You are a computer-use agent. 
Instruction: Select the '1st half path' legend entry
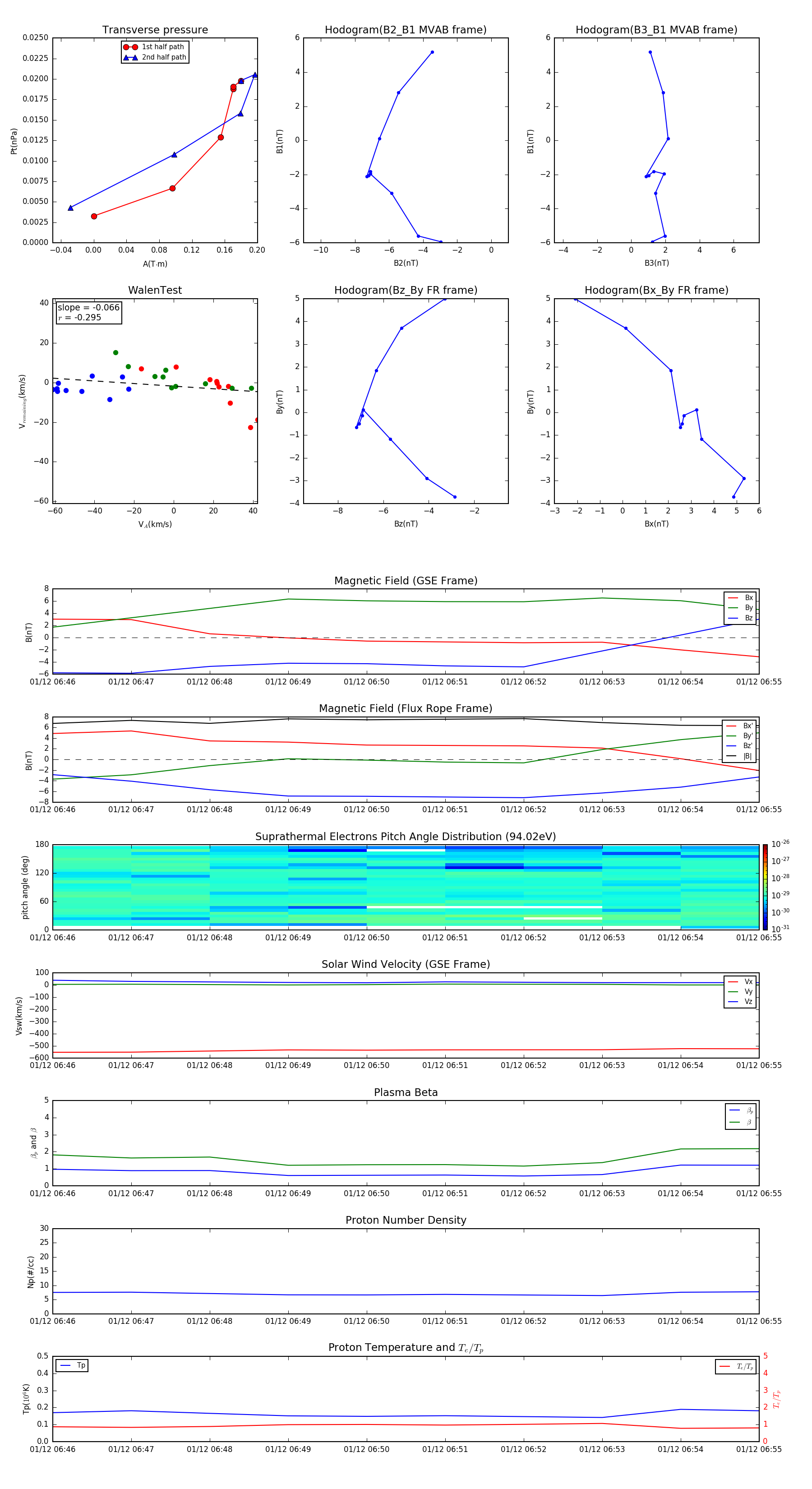point(154,47)
